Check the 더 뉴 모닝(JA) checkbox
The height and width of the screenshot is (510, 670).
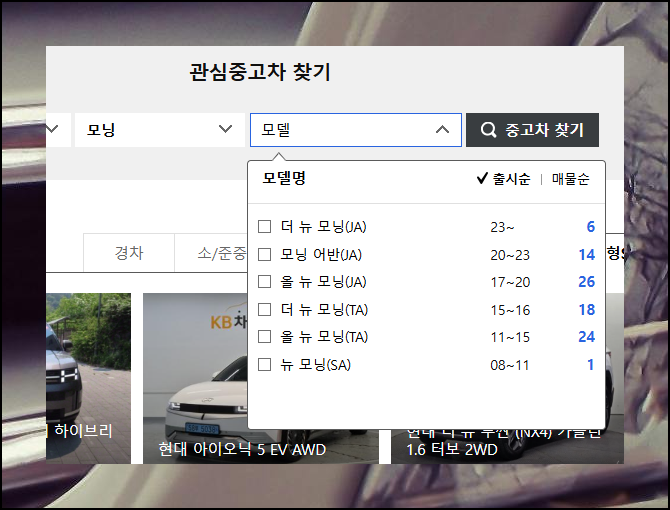point(264,226)
